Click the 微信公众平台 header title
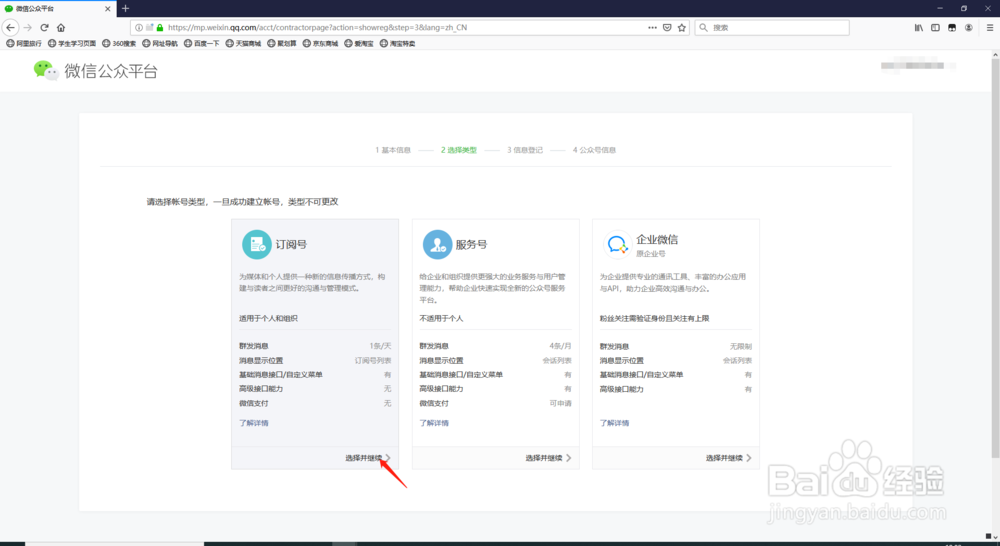The width and height of the screenshot is (1000, 546). pos(111,71)
